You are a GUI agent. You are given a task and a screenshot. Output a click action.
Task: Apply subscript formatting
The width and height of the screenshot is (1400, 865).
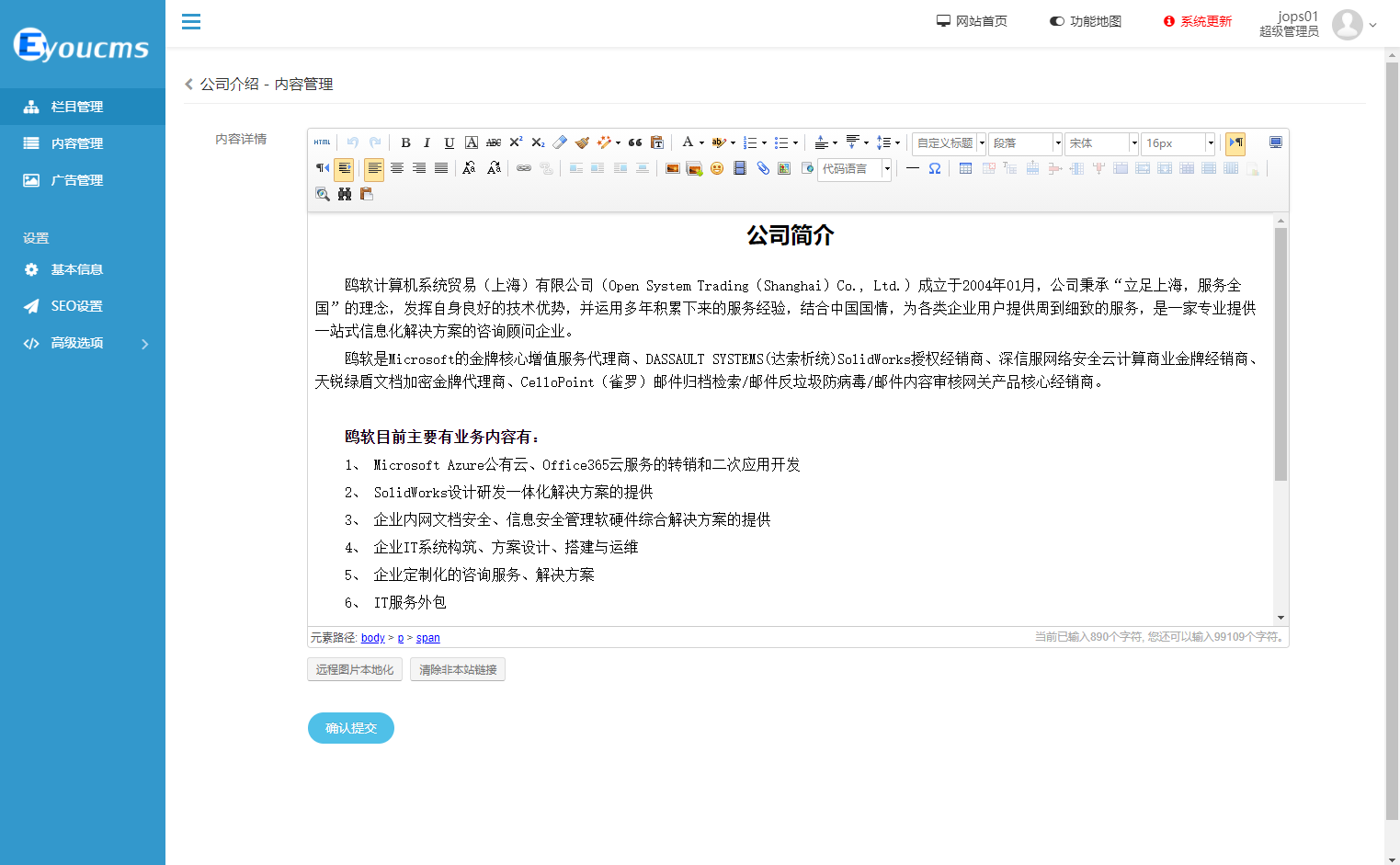[538, 142]
